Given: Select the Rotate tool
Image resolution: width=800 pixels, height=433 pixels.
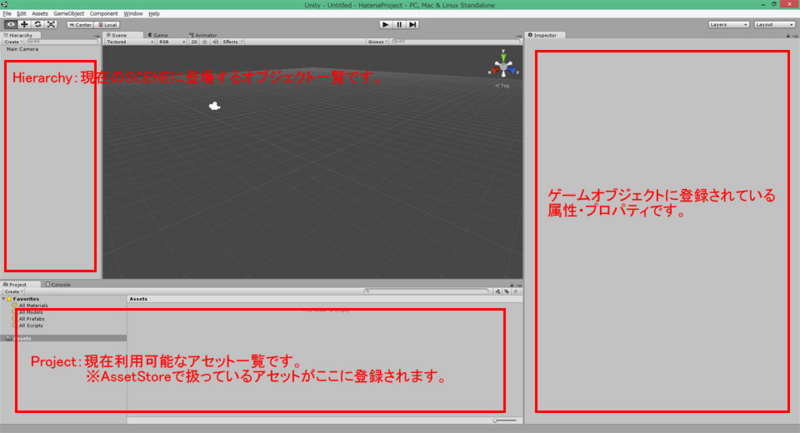Looking at the screenshot, I should pos(38,24).
